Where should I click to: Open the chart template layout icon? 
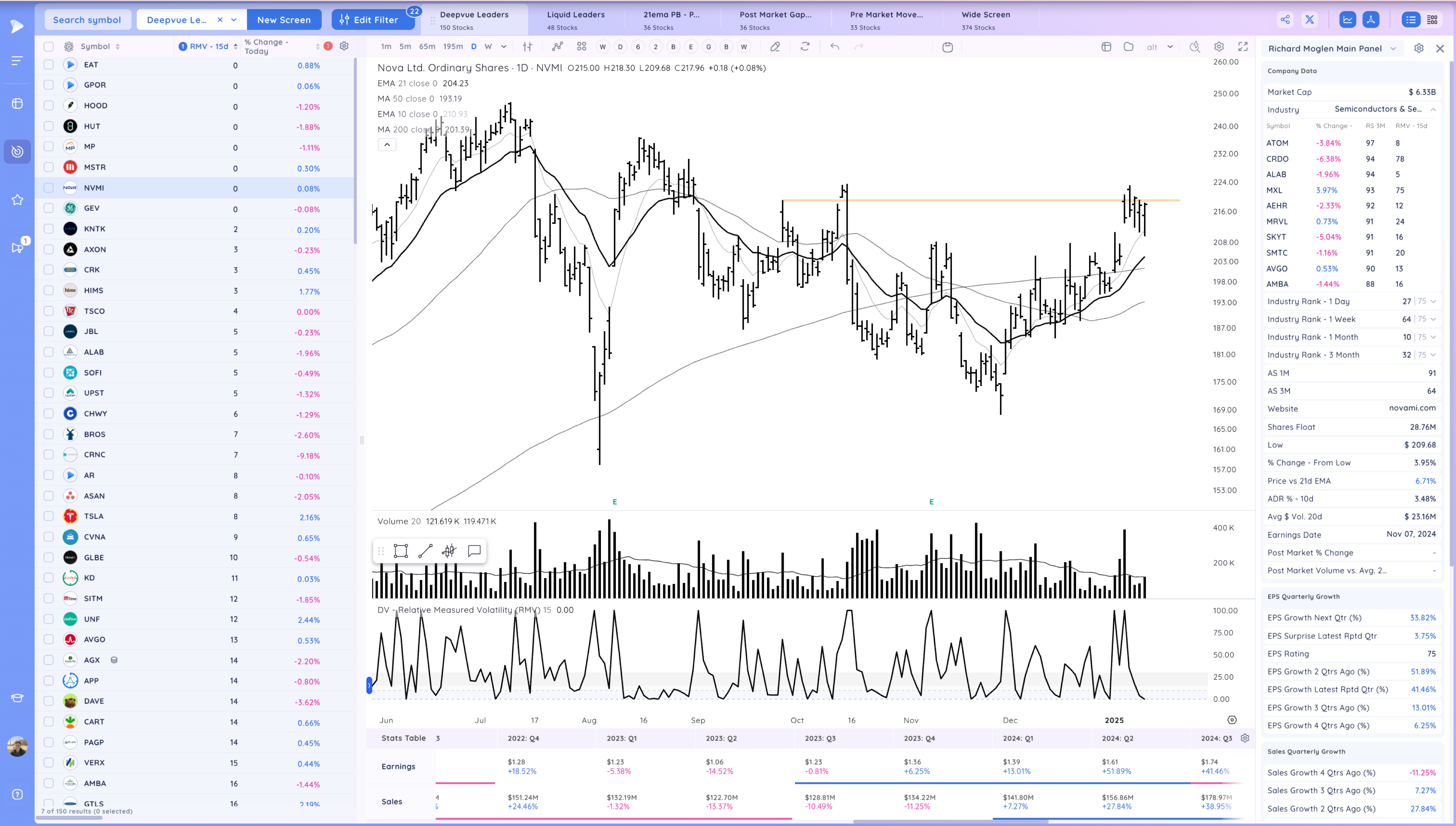pyautogui.click(x=1106, y=47)
